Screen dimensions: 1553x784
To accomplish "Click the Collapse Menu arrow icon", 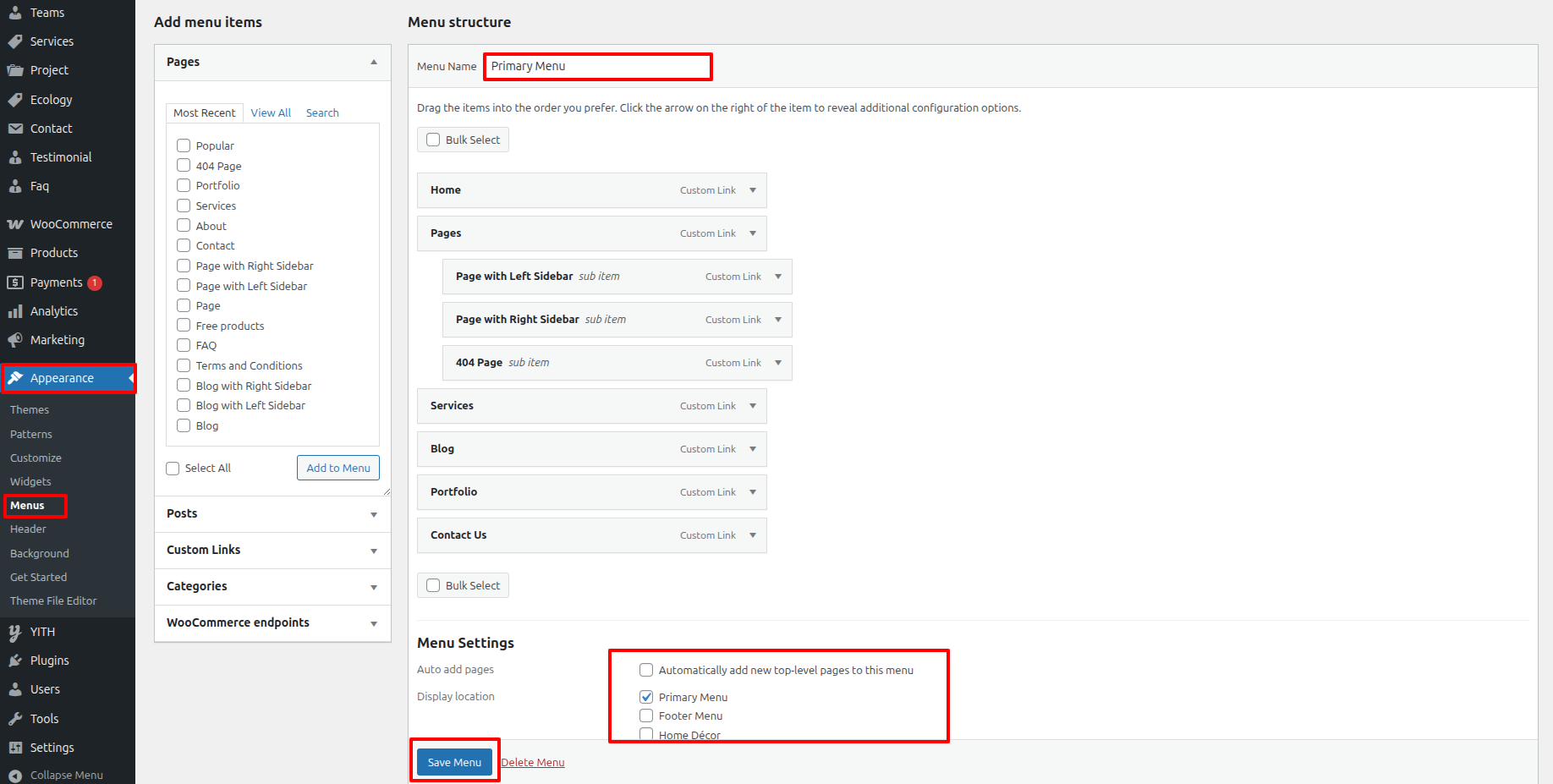I will (x=15, y=775).
